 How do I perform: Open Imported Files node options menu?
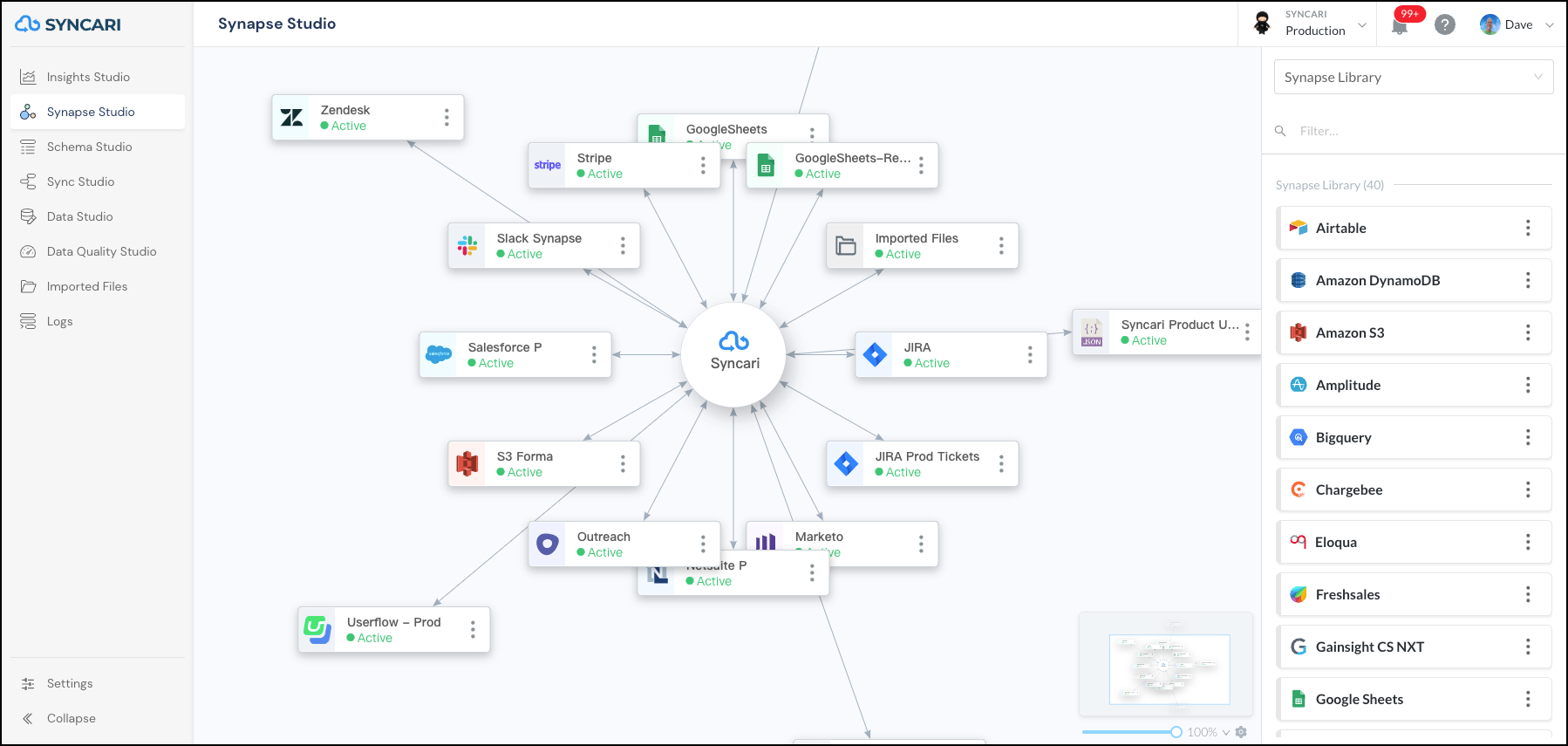click(1001, 246)
